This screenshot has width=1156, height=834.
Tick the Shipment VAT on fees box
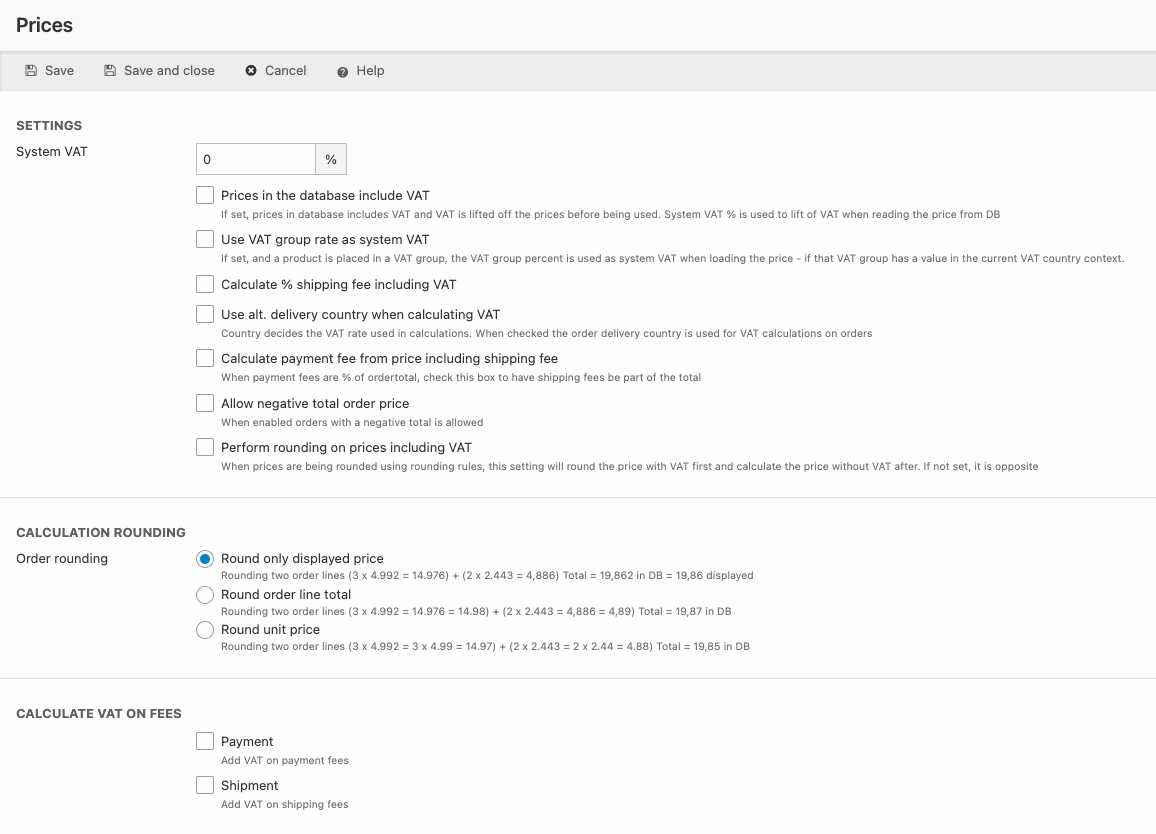[x=205, y=785]
